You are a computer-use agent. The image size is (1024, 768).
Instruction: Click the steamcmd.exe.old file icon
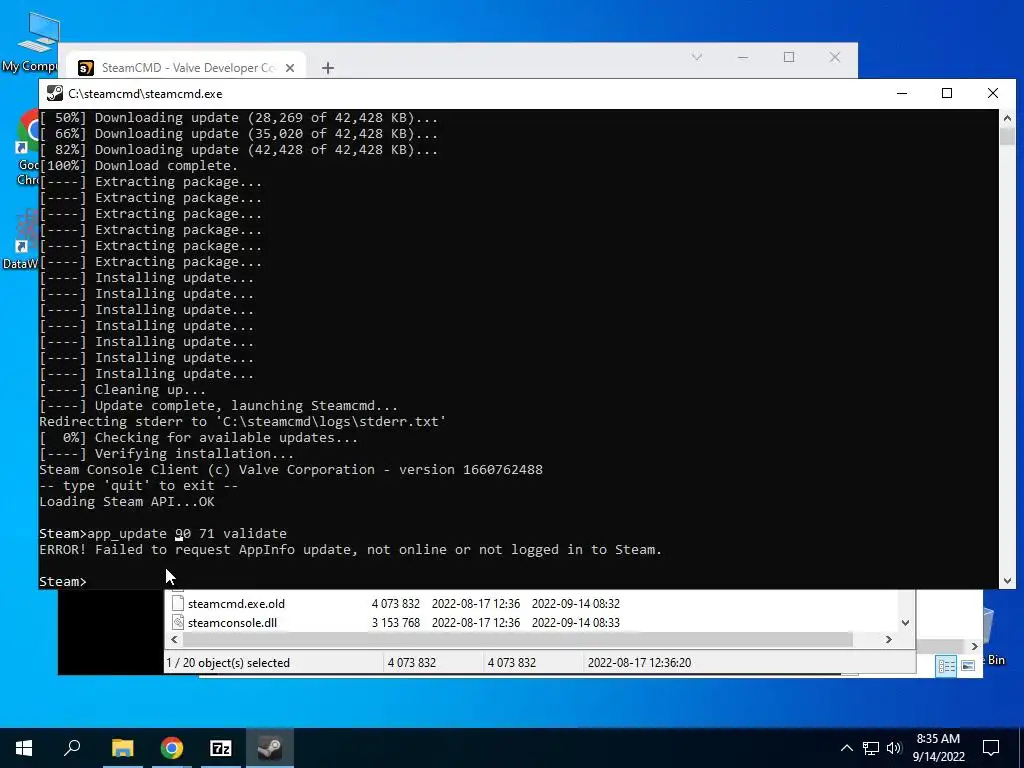tap(178, 603)
